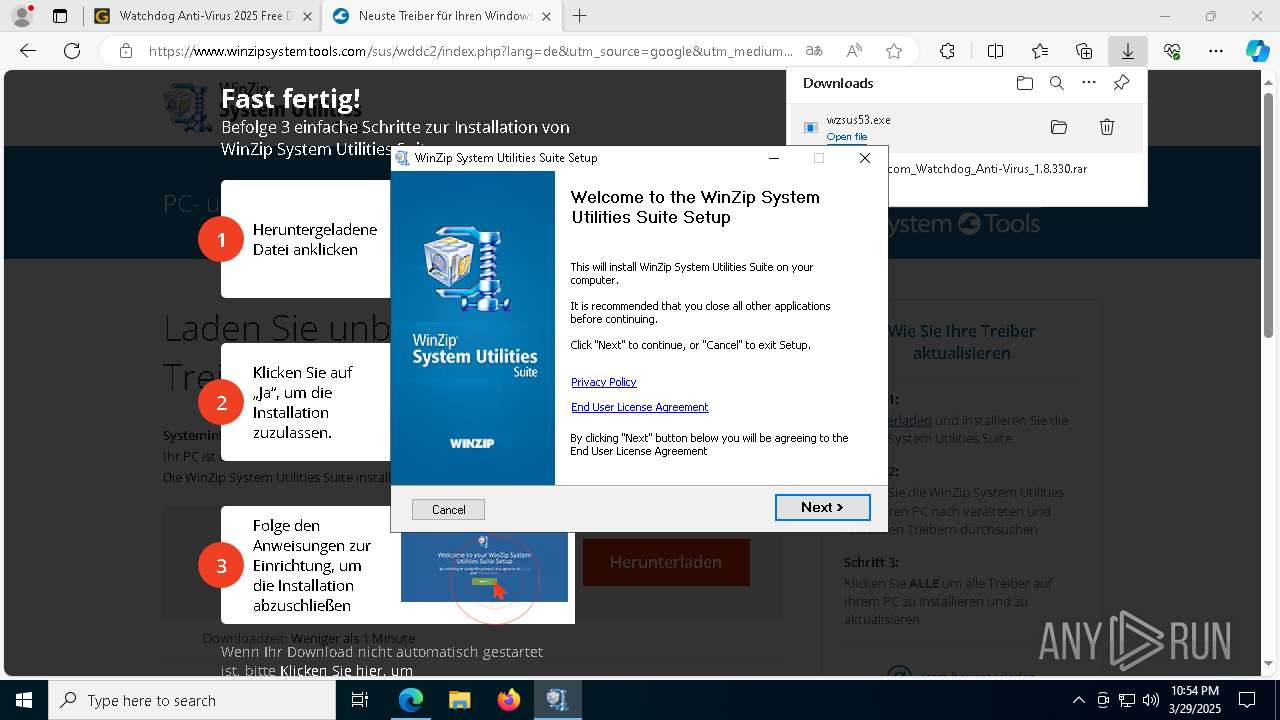Open Firefox from taskbar
The width and height of the screenshot is (1280, 720).
508,700
